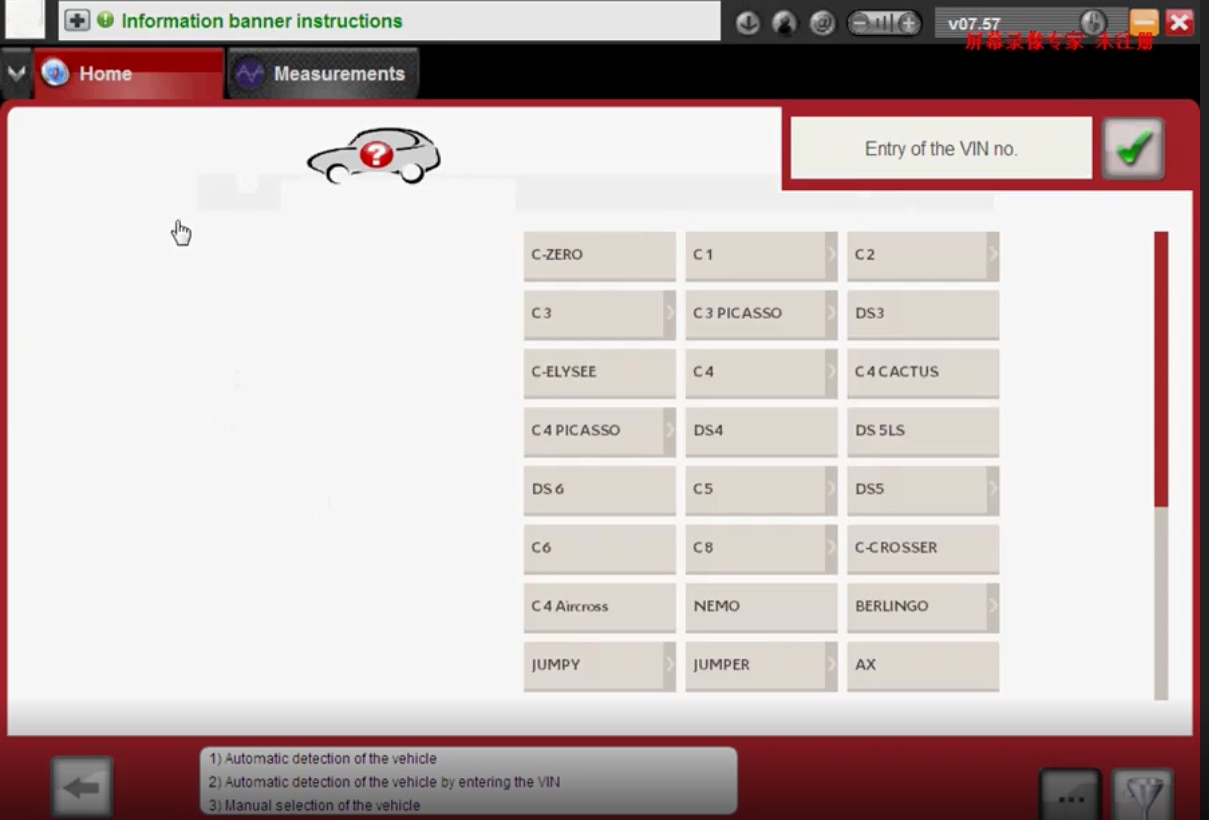Viewport: 1209px width, 820px height.
Task: Click the v07.57 version label
Action: pos(974,24)
